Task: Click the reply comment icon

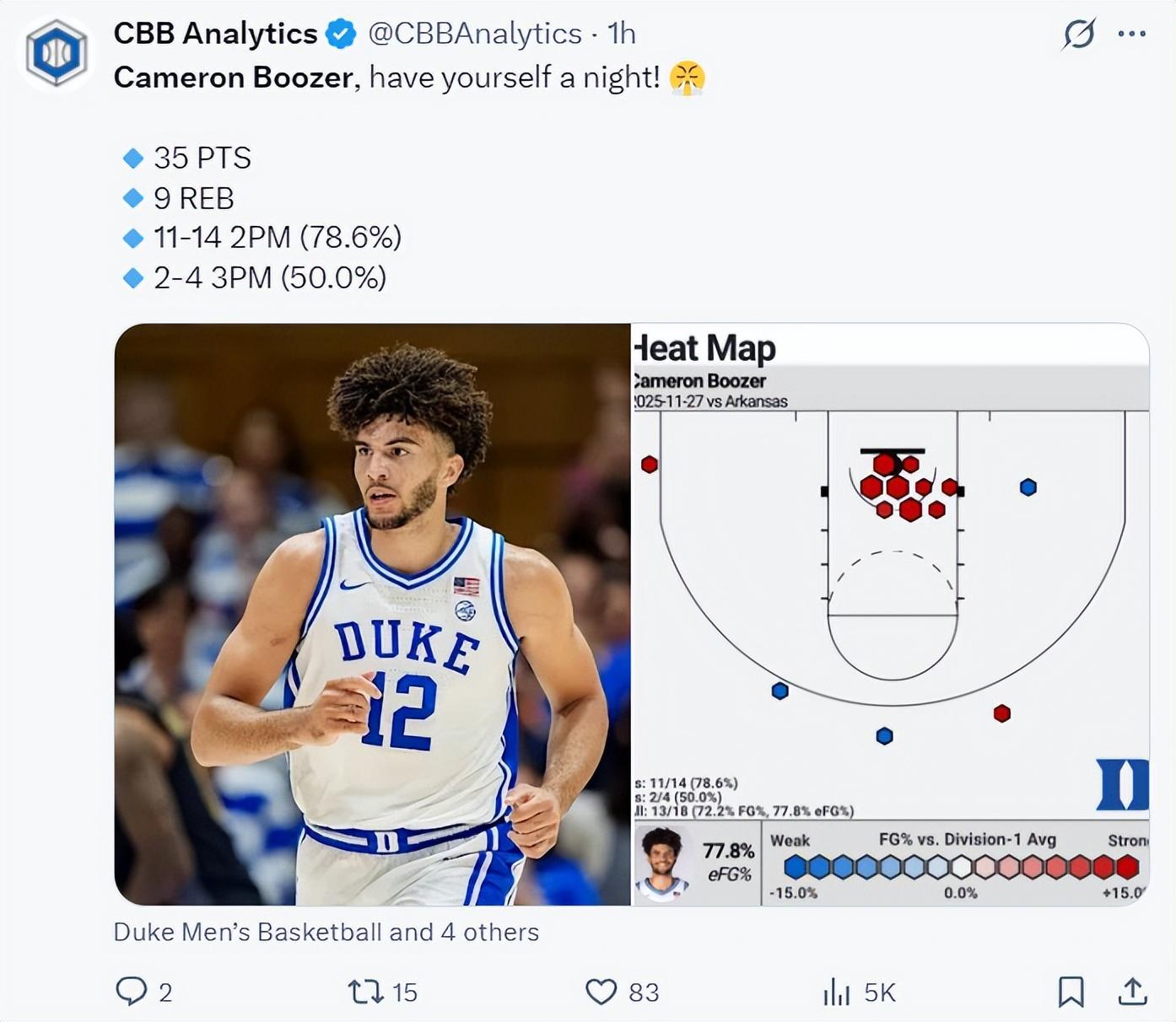Action: (x=131, y=992)
